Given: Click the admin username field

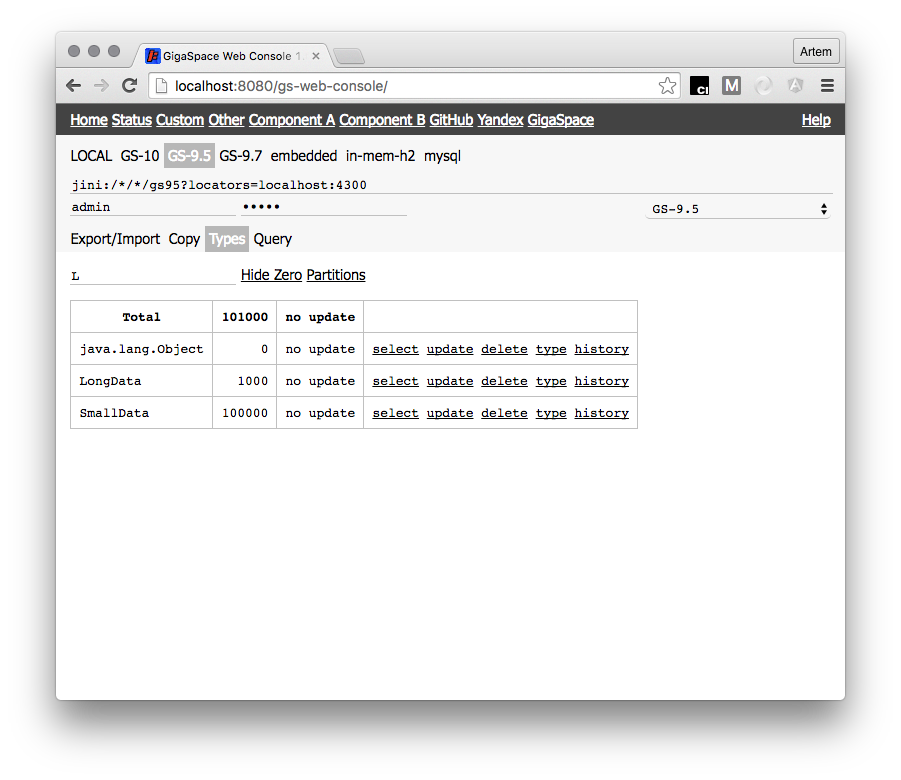Looking at the screenshot, I should click(153, 207).
